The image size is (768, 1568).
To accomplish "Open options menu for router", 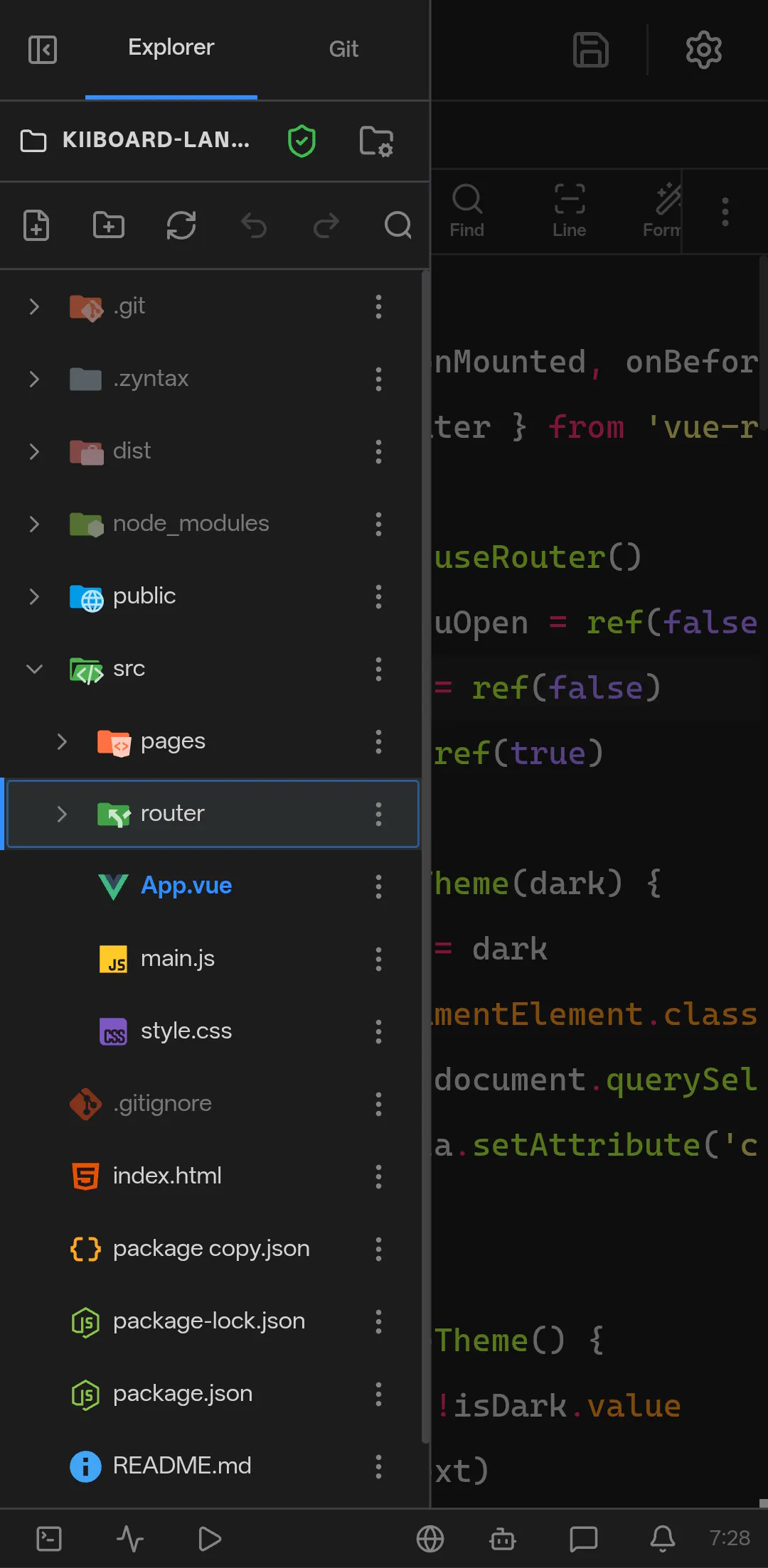I will click(378, 814).
